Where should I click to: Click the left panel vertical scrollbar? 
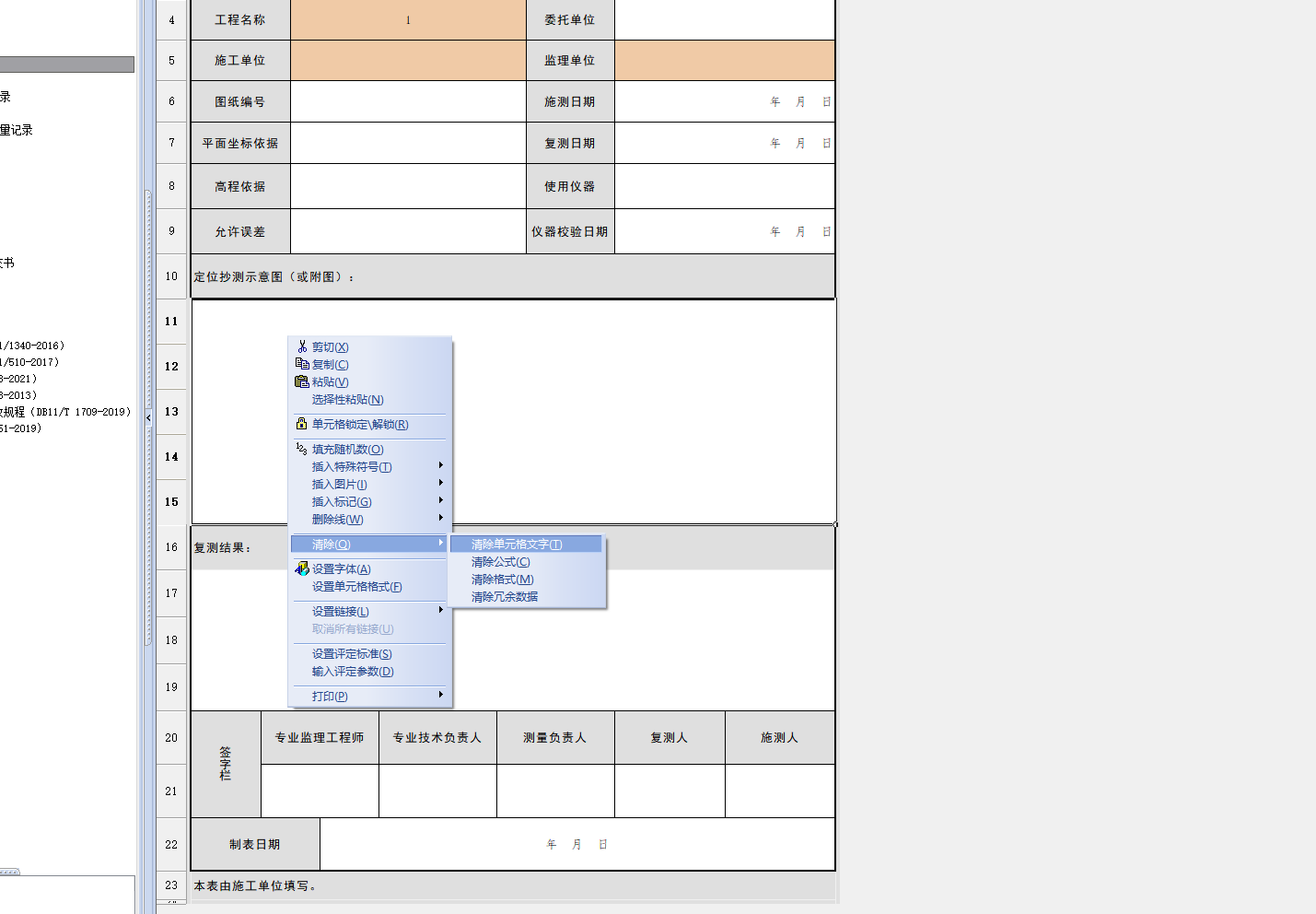click(148, 419)
